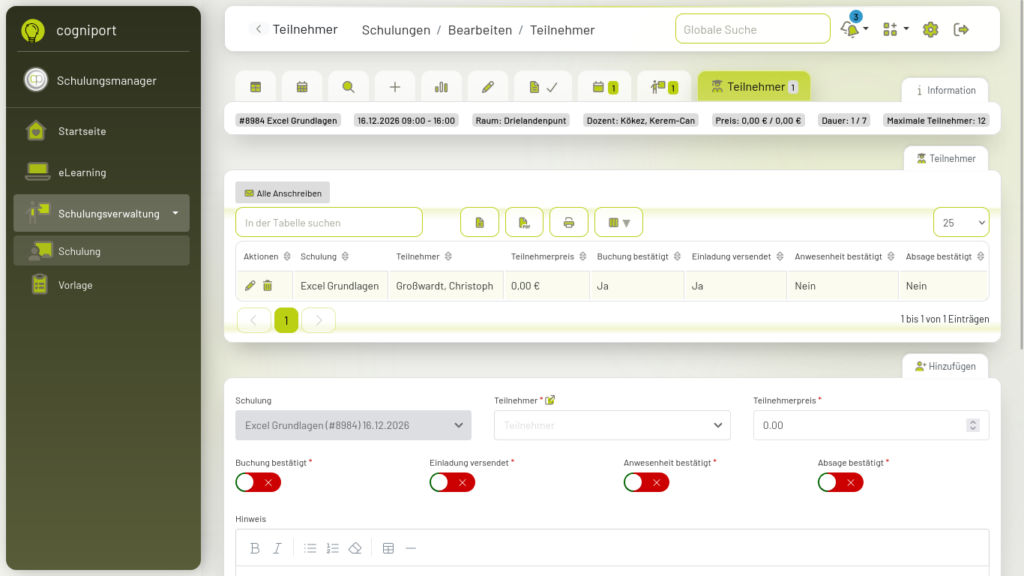This screenshot has width=1024, height=576.
Task: Click the Globale Suche field
Action: [x=752, y=29]
